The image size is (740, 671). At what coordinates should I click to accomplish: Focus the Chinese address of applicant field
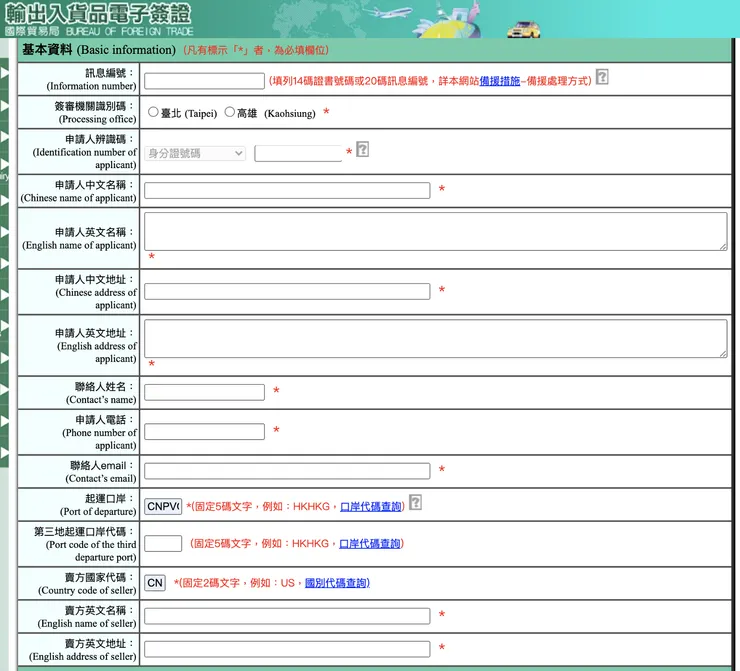(x=287, y=291)
